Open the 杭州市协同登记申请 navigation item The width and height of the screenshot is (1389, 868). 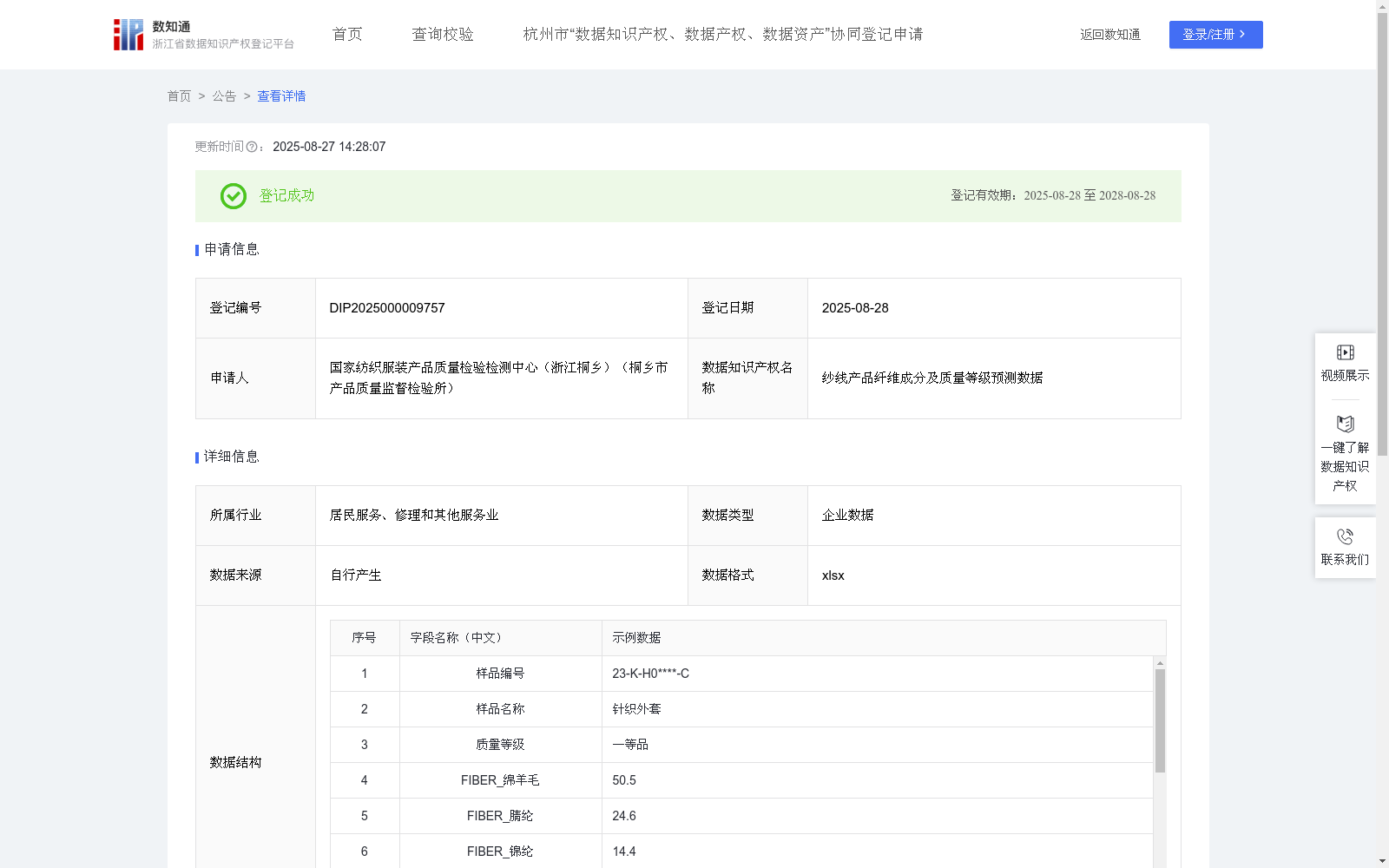723,35
